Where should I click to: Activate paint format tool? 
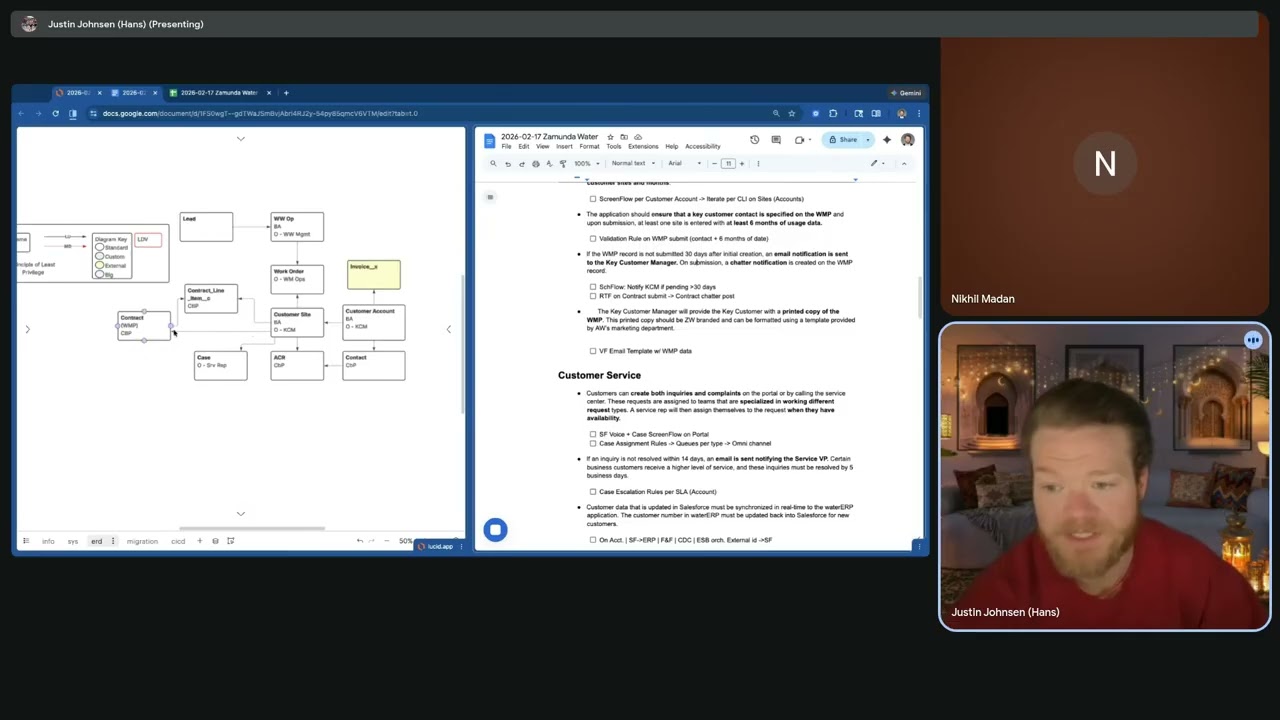pyautogui.click(x=563, y=163)
